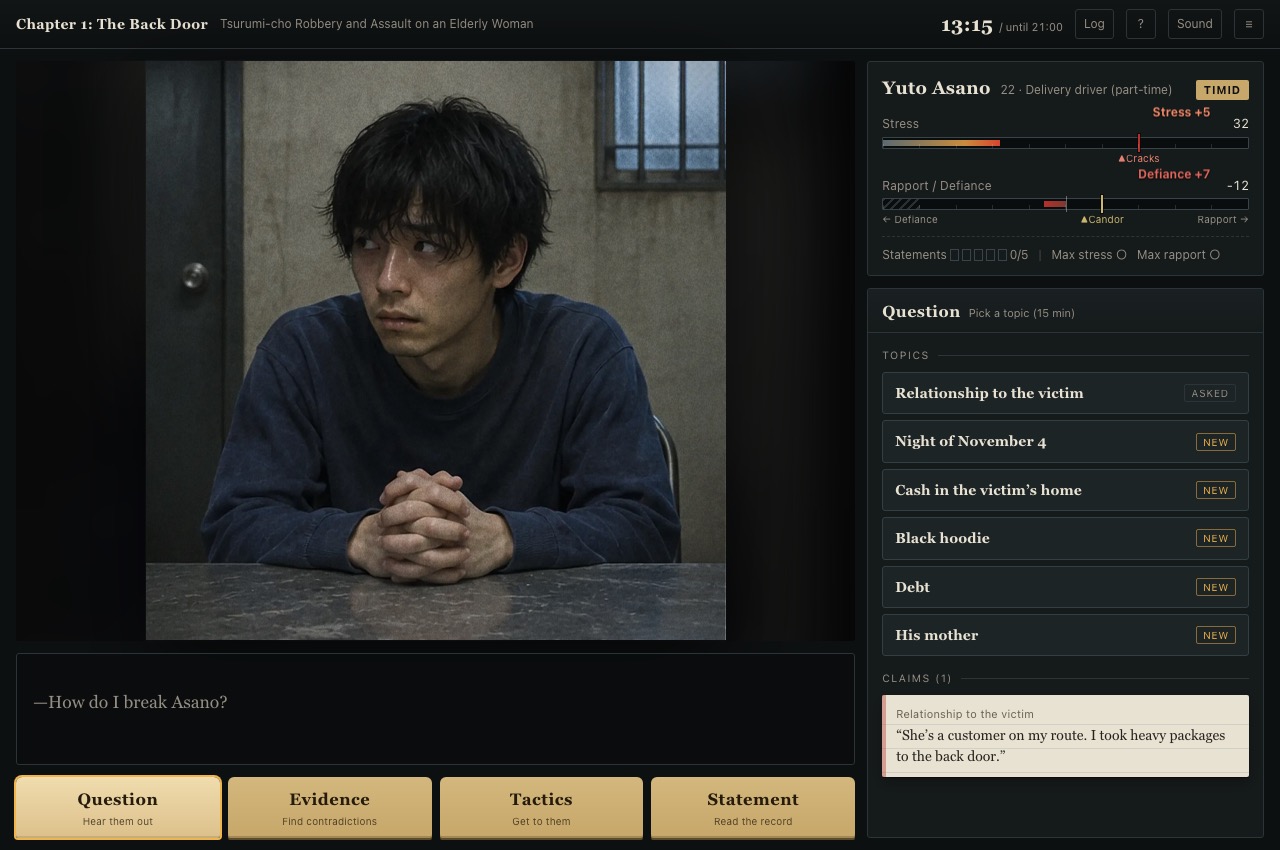Click the Rapport / Defiance meter bar

tap(1065, 204)
